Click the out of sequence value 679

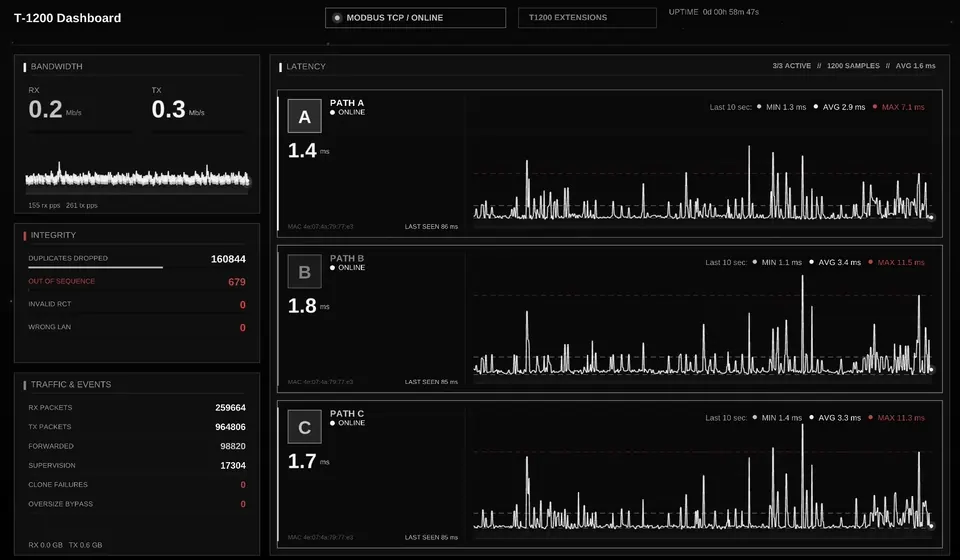click(237, 282)
